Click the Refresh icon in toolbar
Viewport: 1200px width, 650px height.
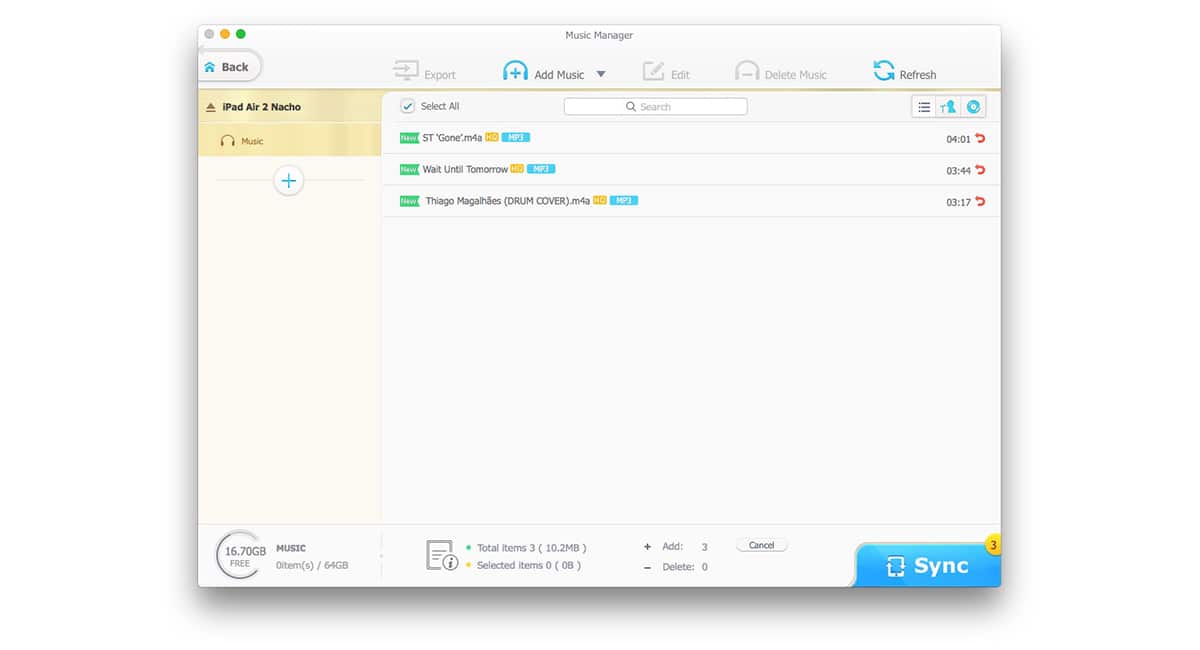click(884, 71)
